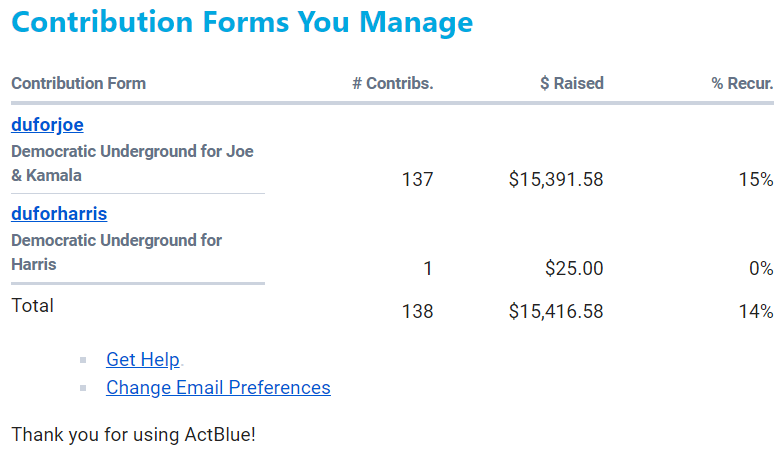
Task: Click the % Recur. column header
Action: pyautogui.click(x=742, y=83)
